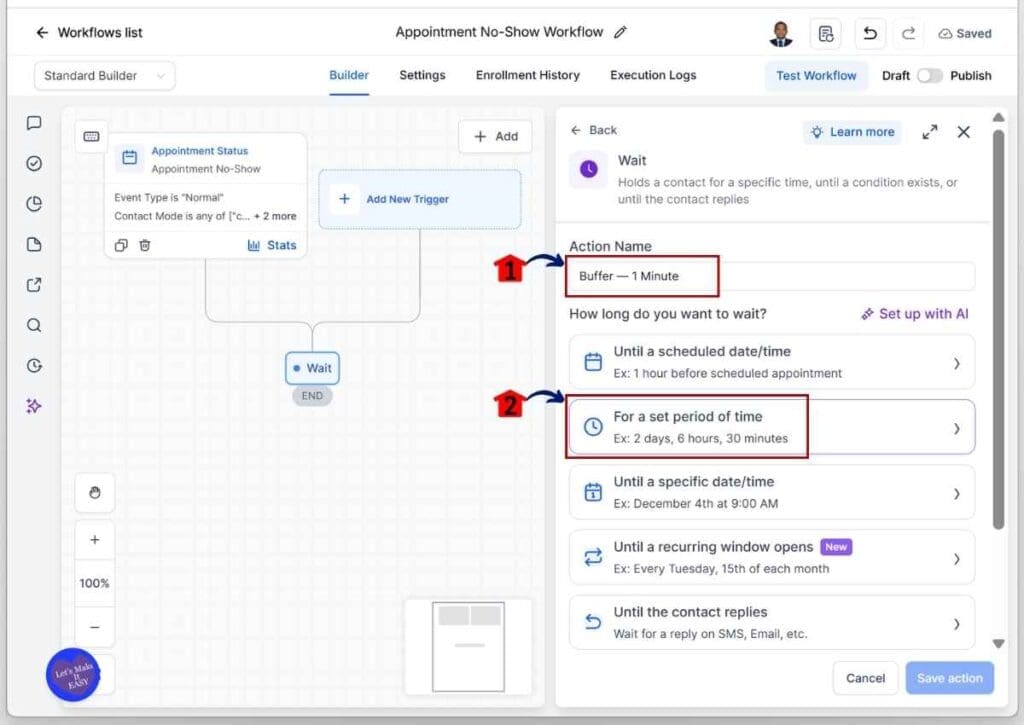Click the canvas minimap thumbnail
Image resolution: width=1024 pixels, height=725 pixels.
[468, 647]
